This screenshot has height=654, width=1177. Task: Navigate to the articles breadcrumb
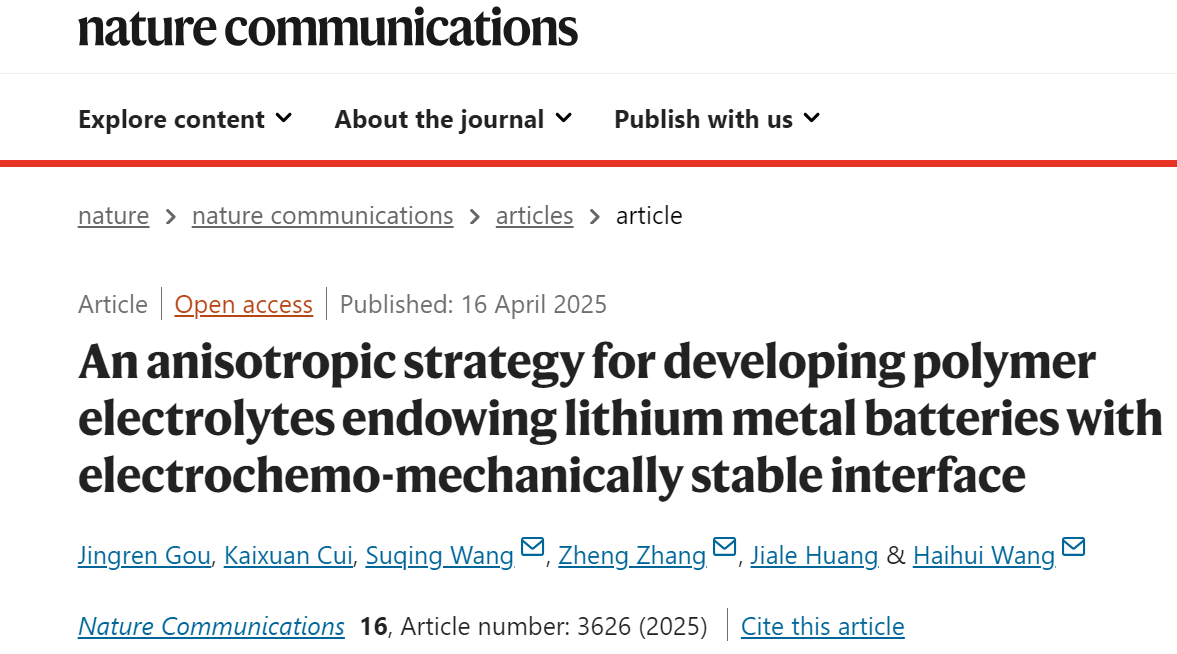click(534, 216)
